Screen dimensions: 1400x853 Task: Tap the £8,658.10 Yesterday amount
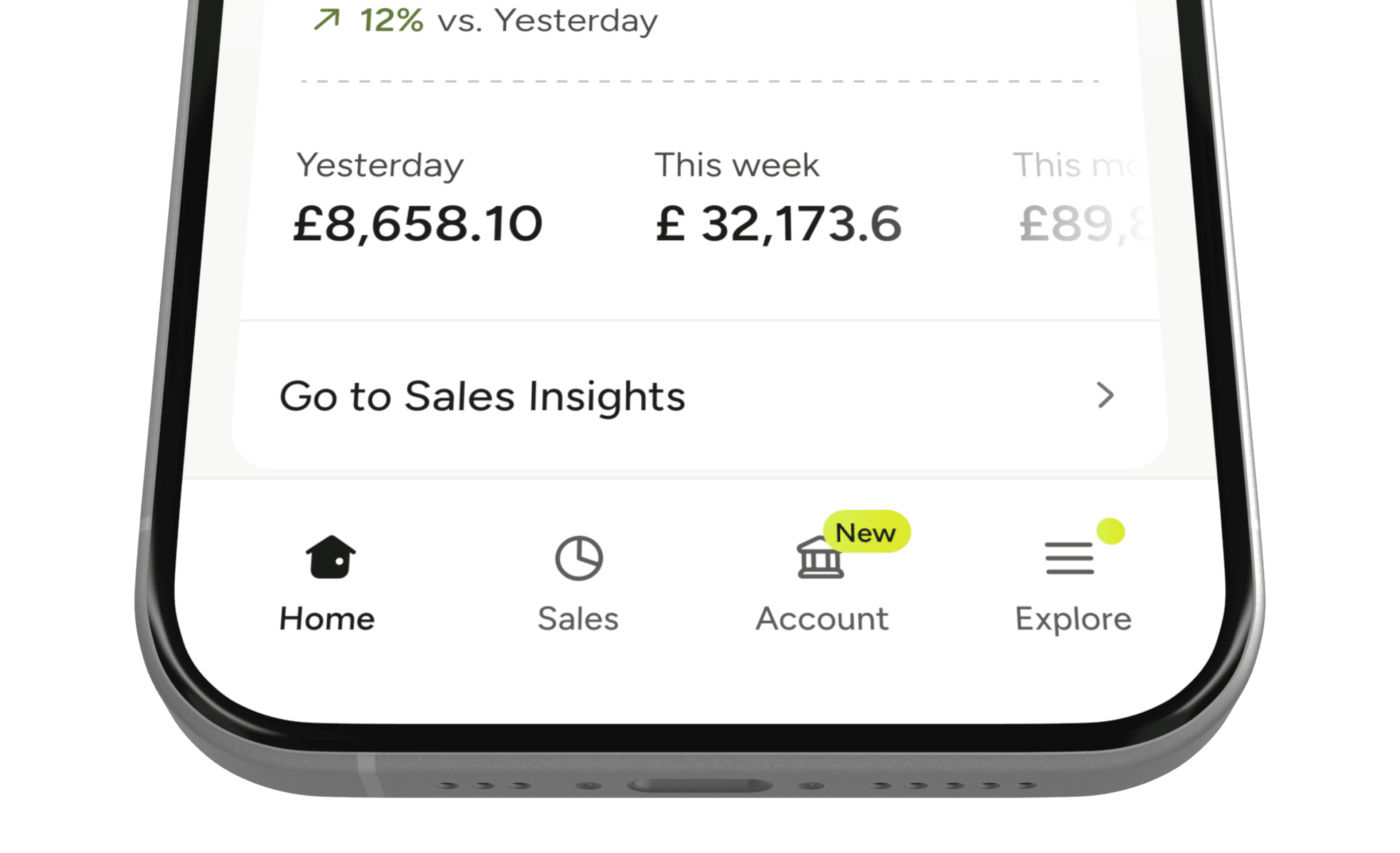pos(417,224)
